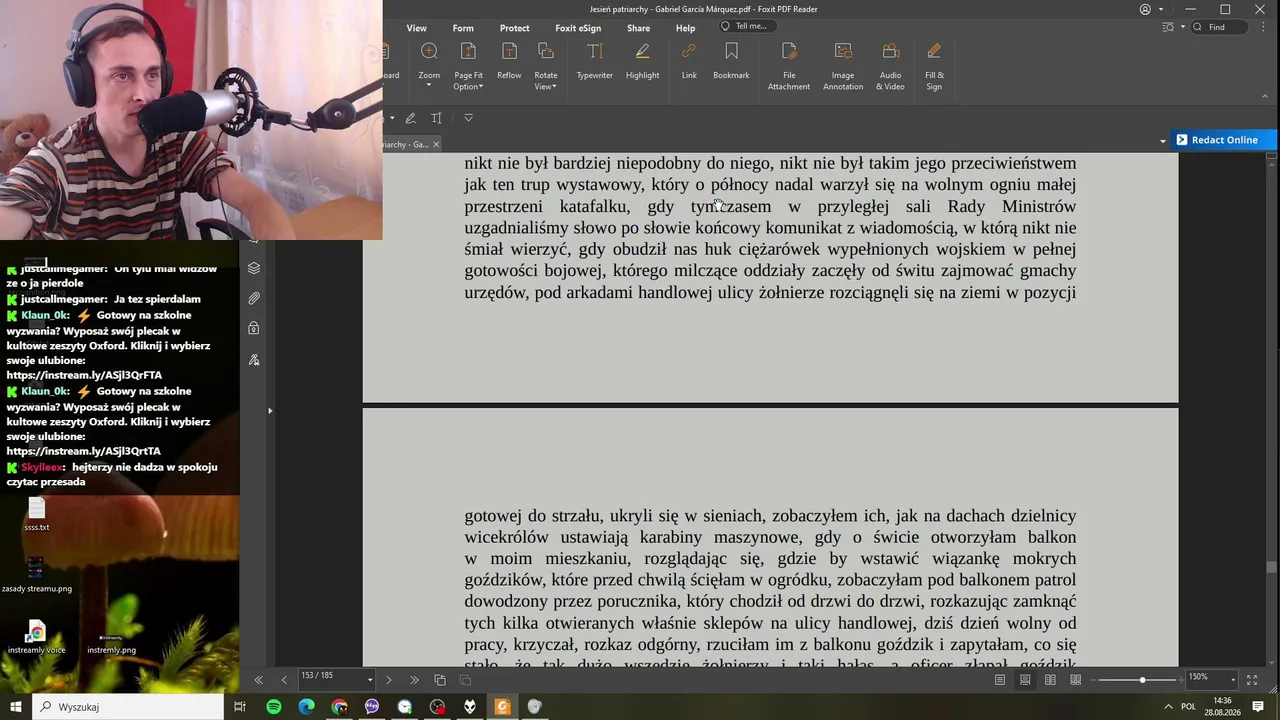The image size is (1280, 720).
Task: Open the Security side panel
Action: (254, 329)
